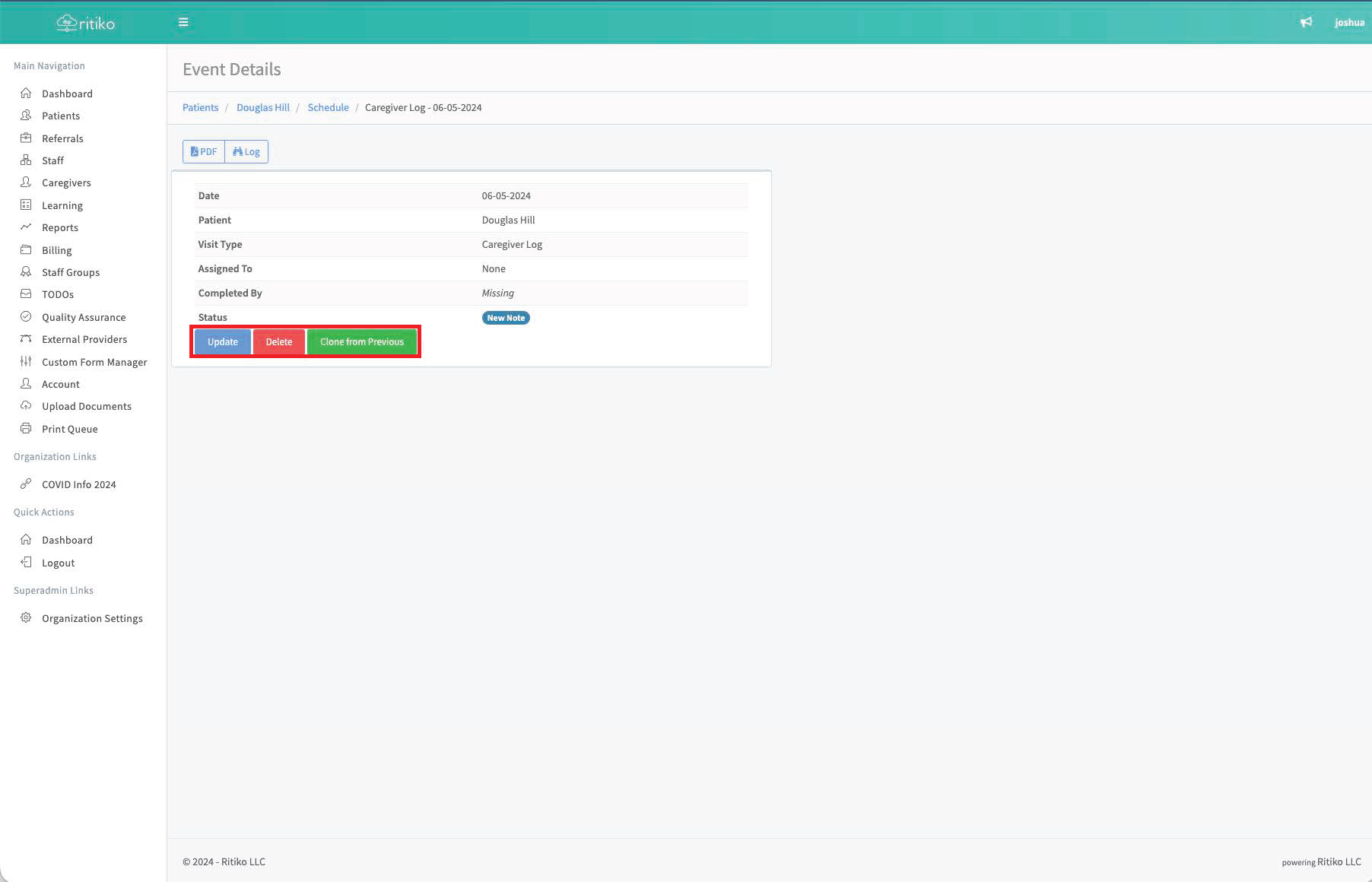This screenshot has width=1372, height=882.
Task: Click the Clone from Previous button
Action: tap(361, 342)
